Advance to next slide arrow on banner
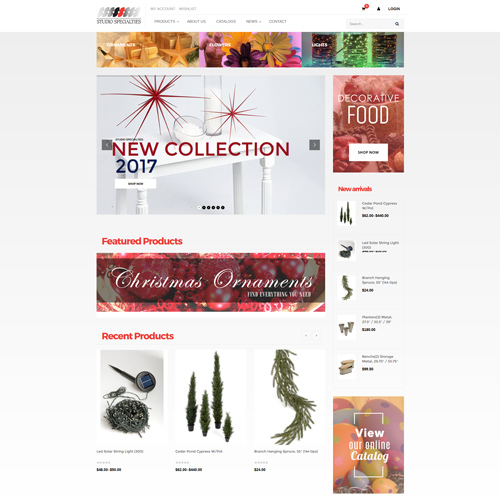 pos(314,145)
